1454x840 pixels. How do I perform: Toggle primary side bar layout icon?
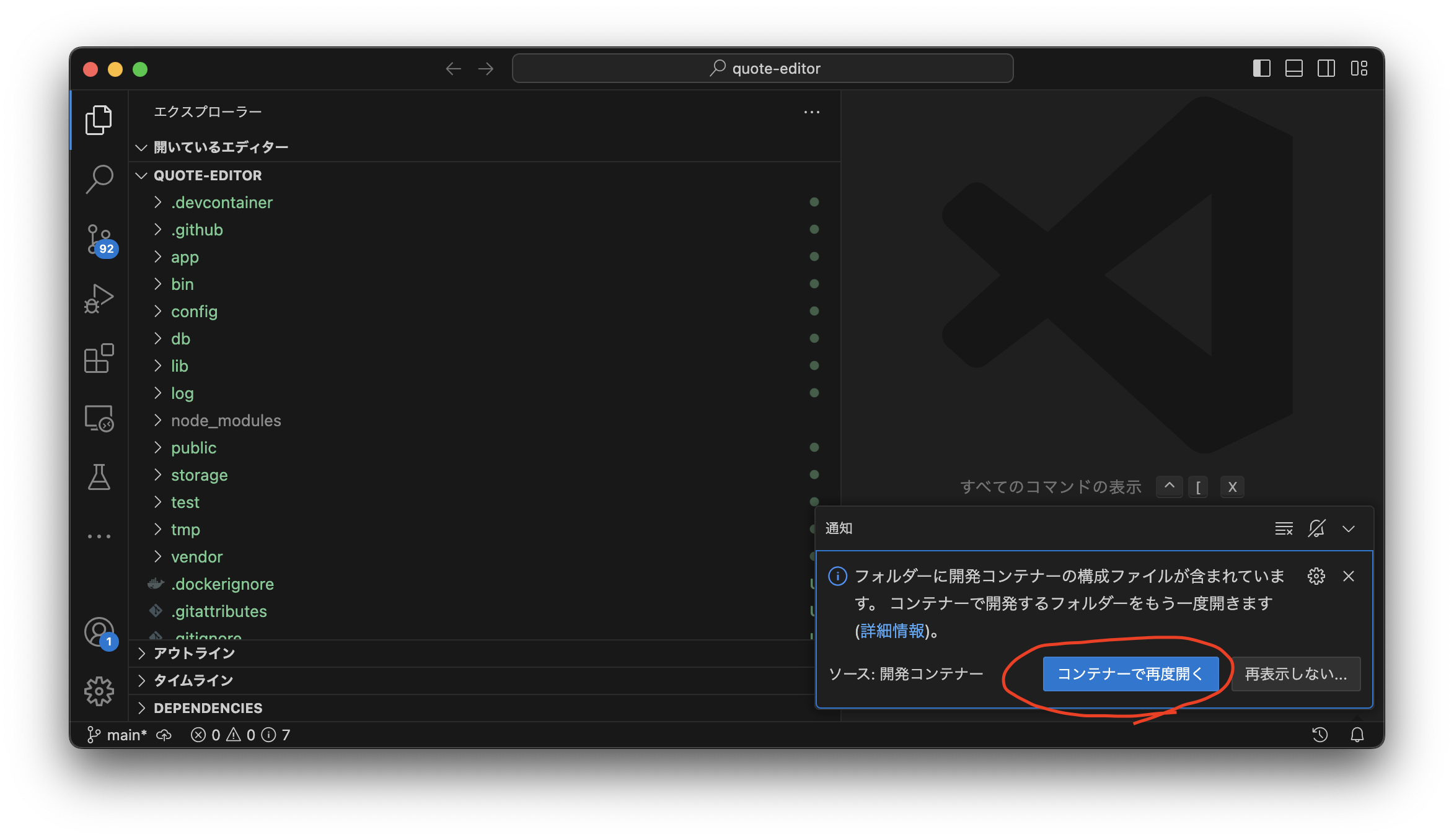[x=1261, y=69]
